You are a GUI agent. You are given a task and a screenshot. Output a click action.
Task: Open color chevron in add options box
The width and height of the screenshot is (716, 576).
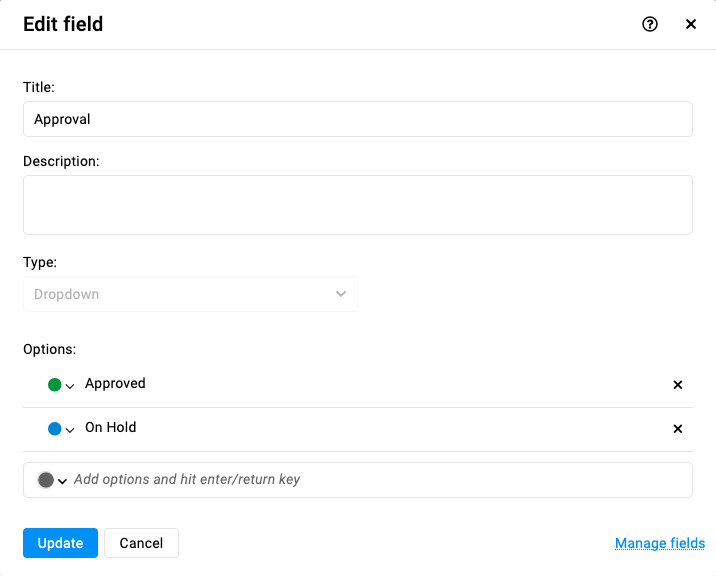tap(63, 481)
